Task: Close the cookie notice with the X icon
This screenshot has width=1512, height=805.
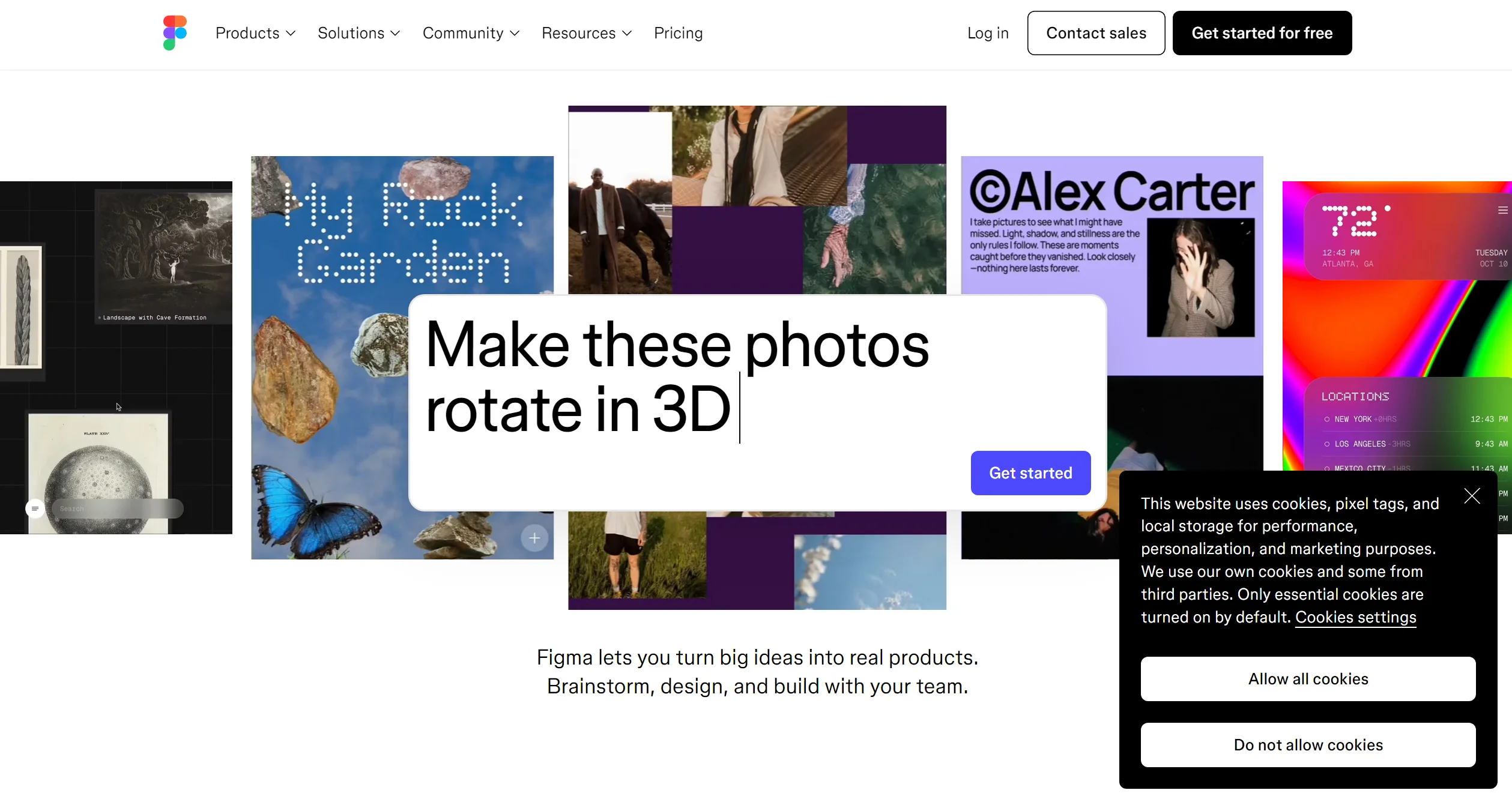Action: (x=1472, y=496)
